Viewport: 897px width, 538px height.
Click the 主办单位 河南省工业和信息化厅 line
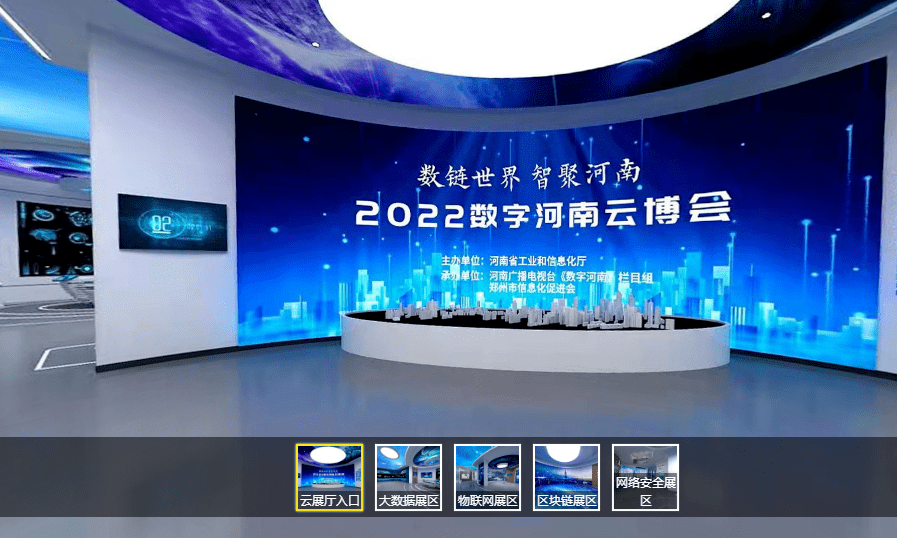tap(514, 261)
